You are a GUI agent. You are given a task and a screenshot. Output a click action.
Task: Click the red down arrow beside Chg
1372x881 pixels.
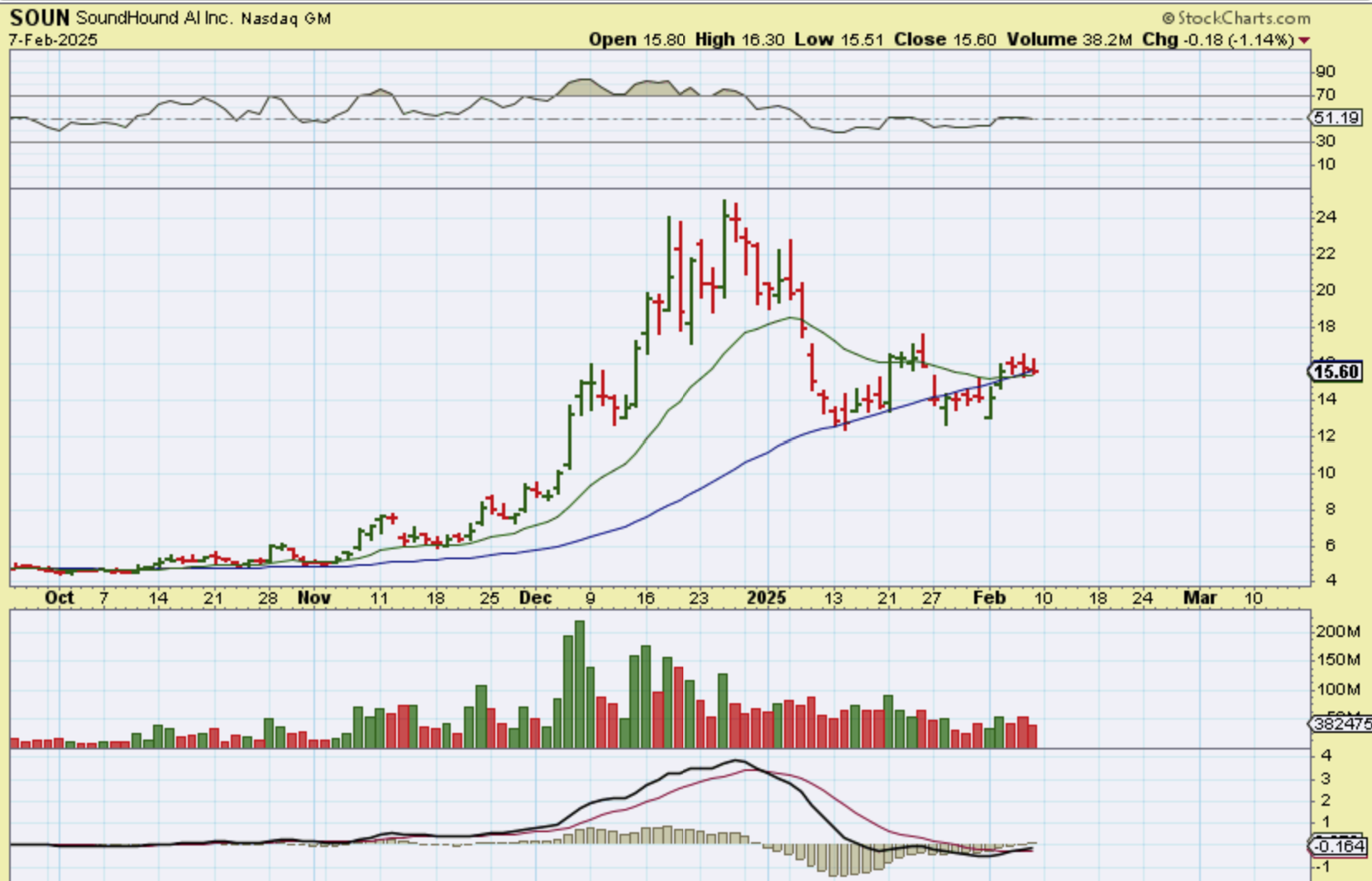(1304, 41)
